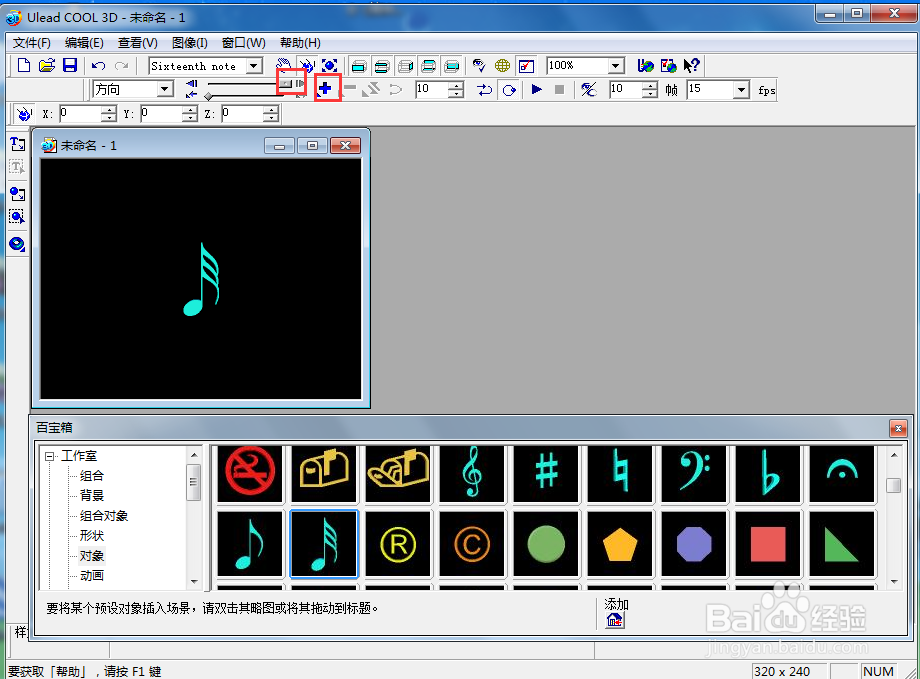Open file using the folder icon
The height and width of the screenshot is (679, 920).
tap(46, 65)
